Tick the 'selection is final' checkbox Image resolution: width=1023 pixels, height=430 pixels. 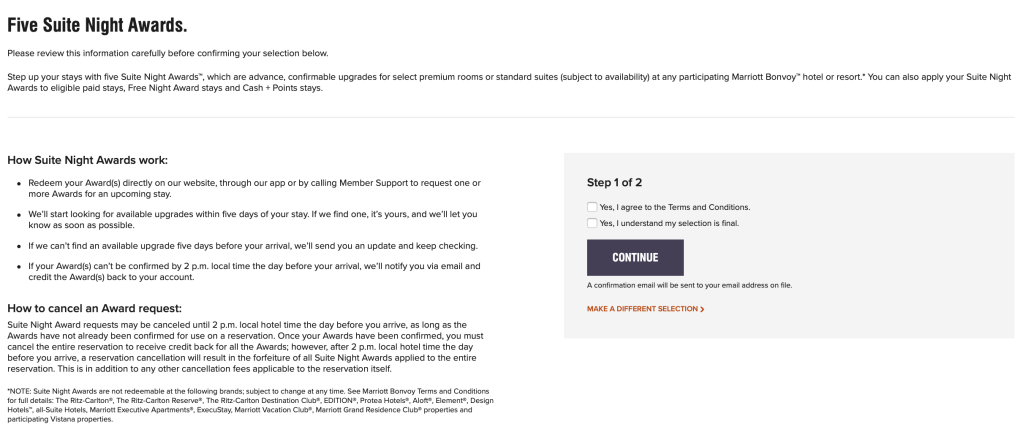[x=592, y=223]
